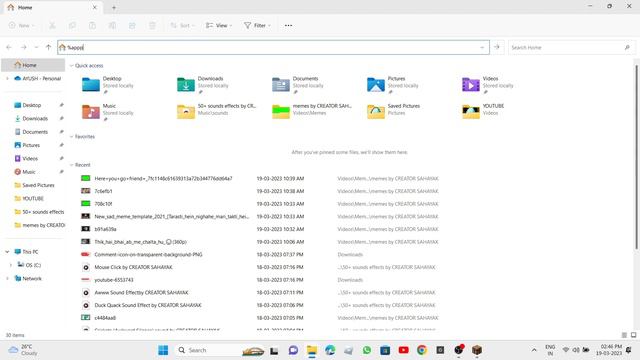Expand AYUSH - Personal in sidebar
The width and height of the screenshot is (640, 360).
[x=7, y=78]
